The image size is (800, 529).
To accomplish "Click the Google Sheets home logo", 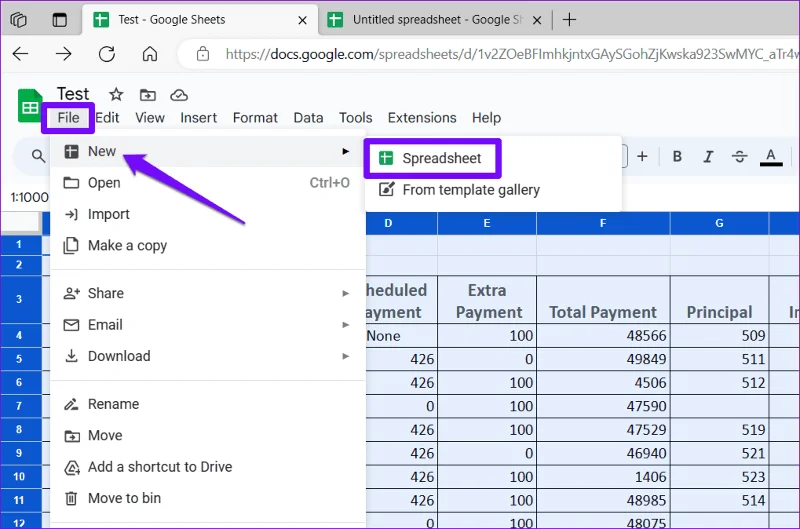I will (x=29, y=106).
